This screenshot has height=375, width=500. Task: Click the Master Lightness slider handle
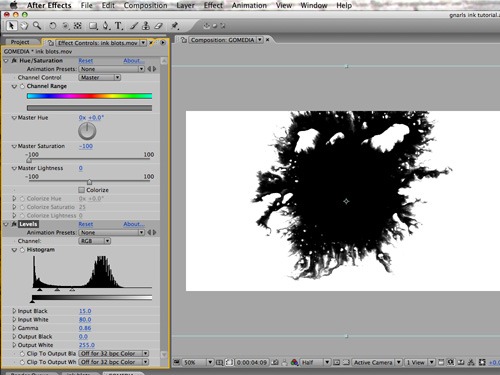89,182
